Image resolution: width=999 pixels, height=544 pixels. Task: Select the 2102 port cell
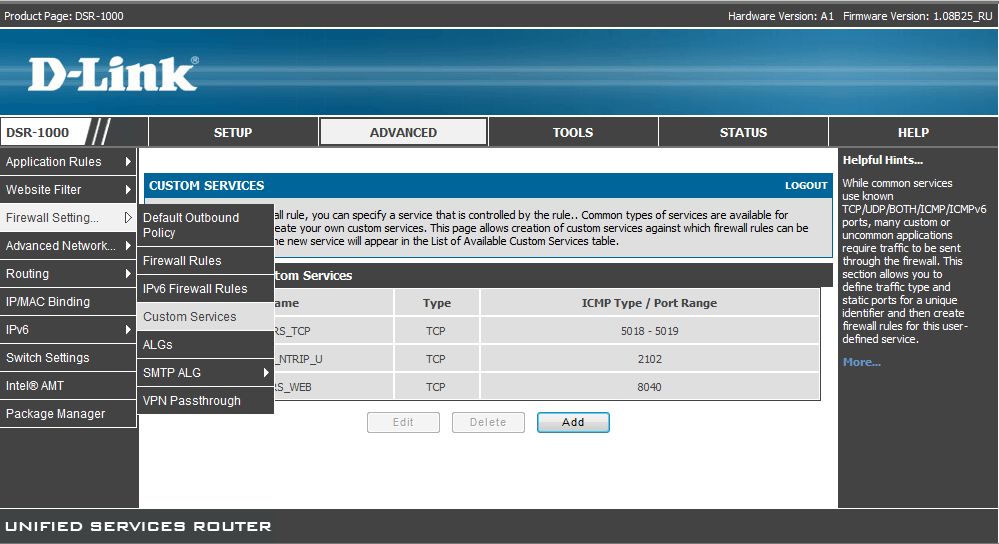(649, 359)
